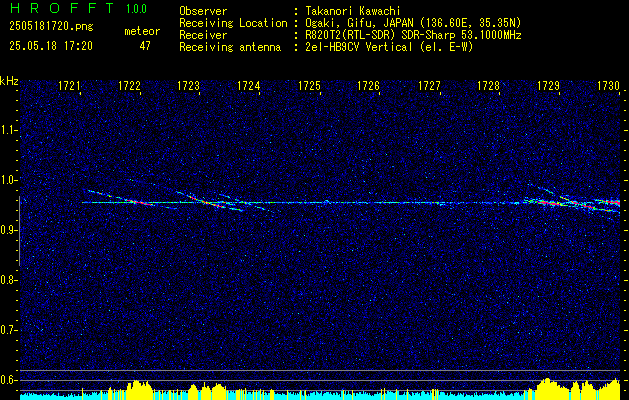Viewport: 629px width, 400px height.
Task: Click the filename 2505181720.png
Action: point(51,27)
